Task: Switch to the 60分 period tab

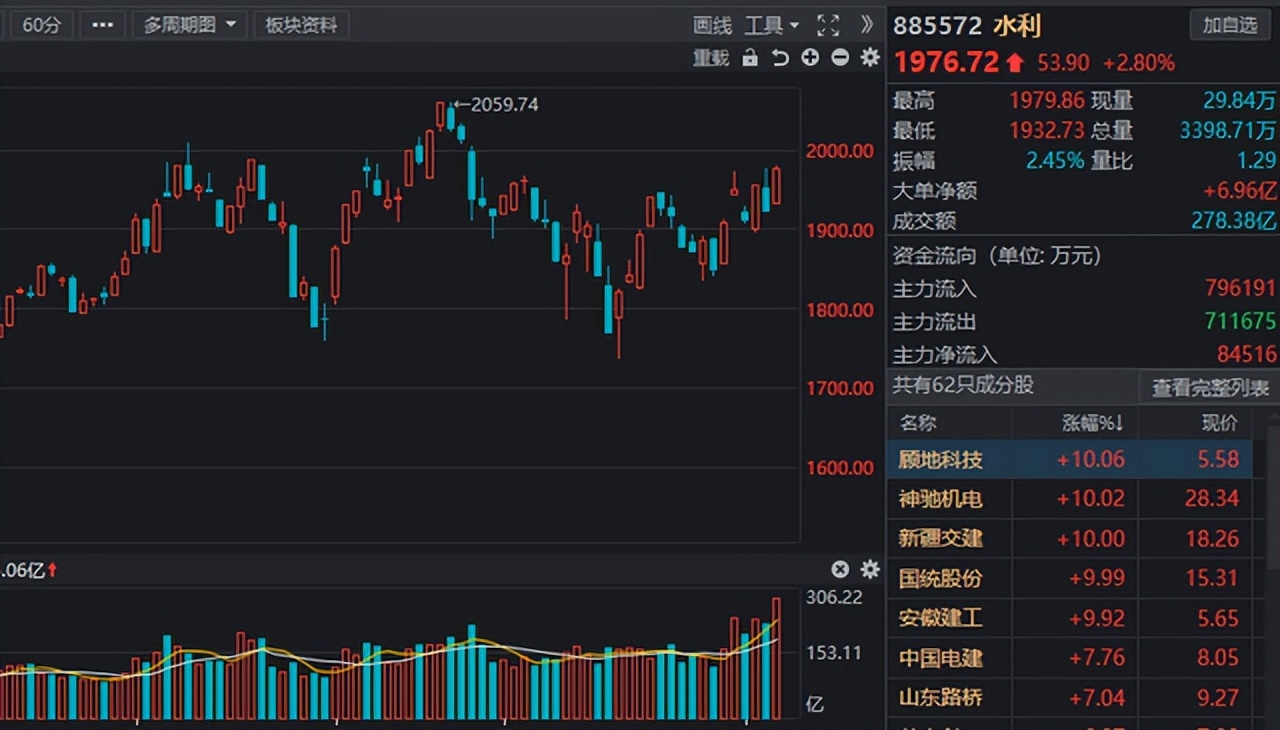Action: point(41,25)
